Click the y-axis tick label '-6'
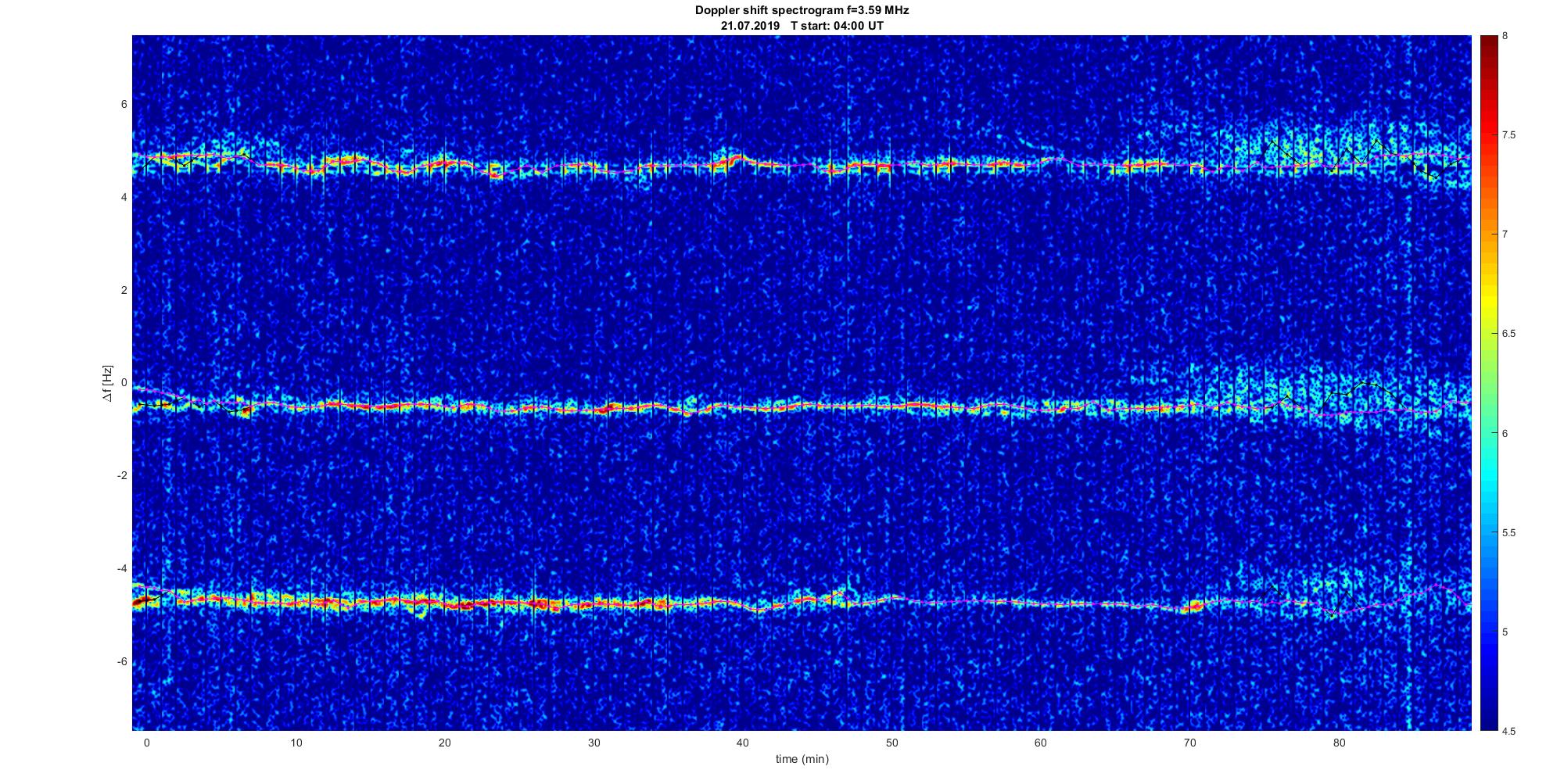The height and width of the screenshot is (784, 1564). 122,661
